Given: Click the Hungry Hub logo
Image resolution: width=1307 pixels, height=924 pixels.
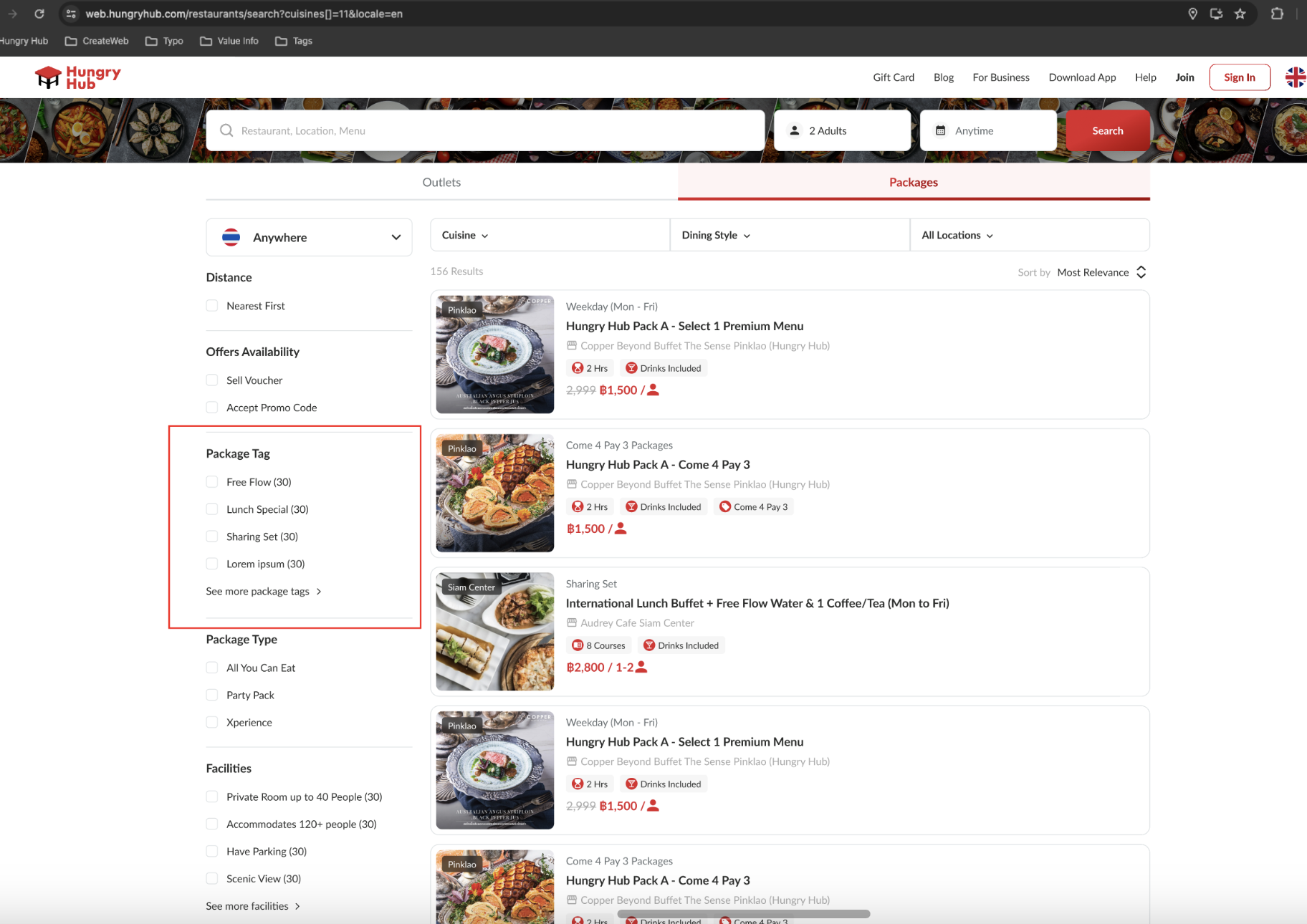Looking at the screenshot, I should 78,77.
